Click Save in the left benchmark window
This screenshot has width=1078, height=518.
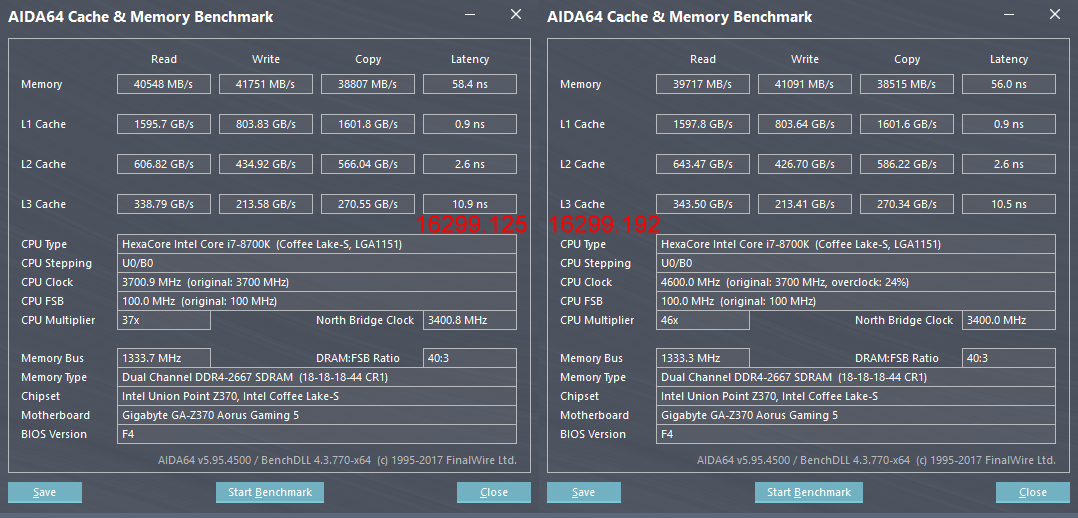point(45,492)
